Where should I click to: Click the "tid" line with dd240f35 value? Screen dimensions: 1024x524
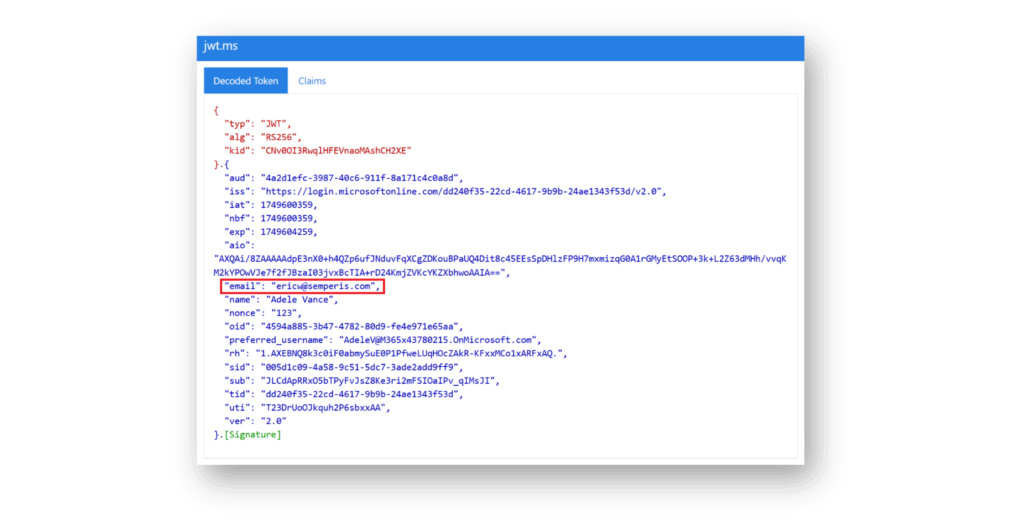click(344, 395)
